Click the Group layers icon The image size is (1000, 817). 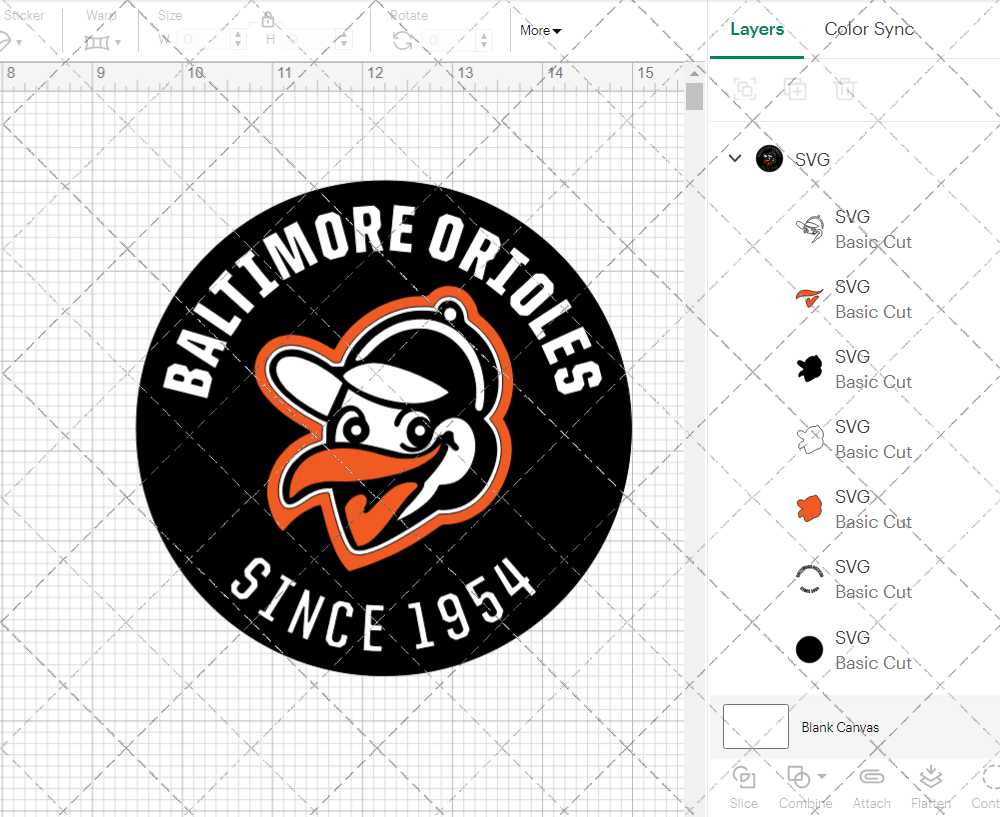coord(745,89)
